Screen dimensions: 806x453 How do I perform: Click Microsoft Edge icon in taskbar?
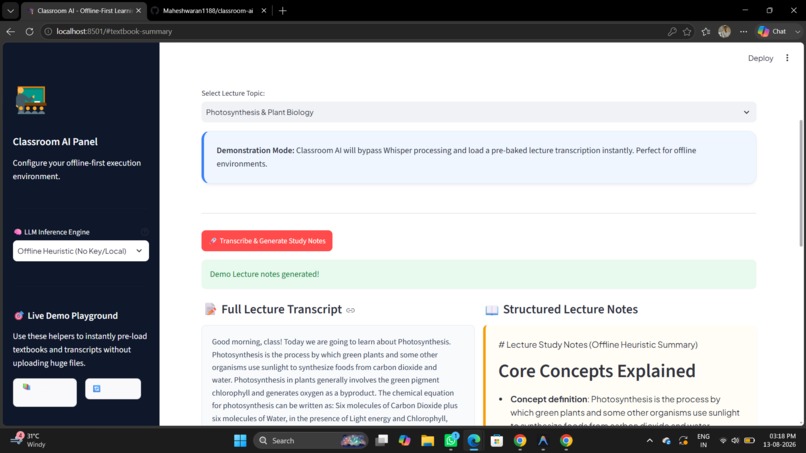pos(474,441)
